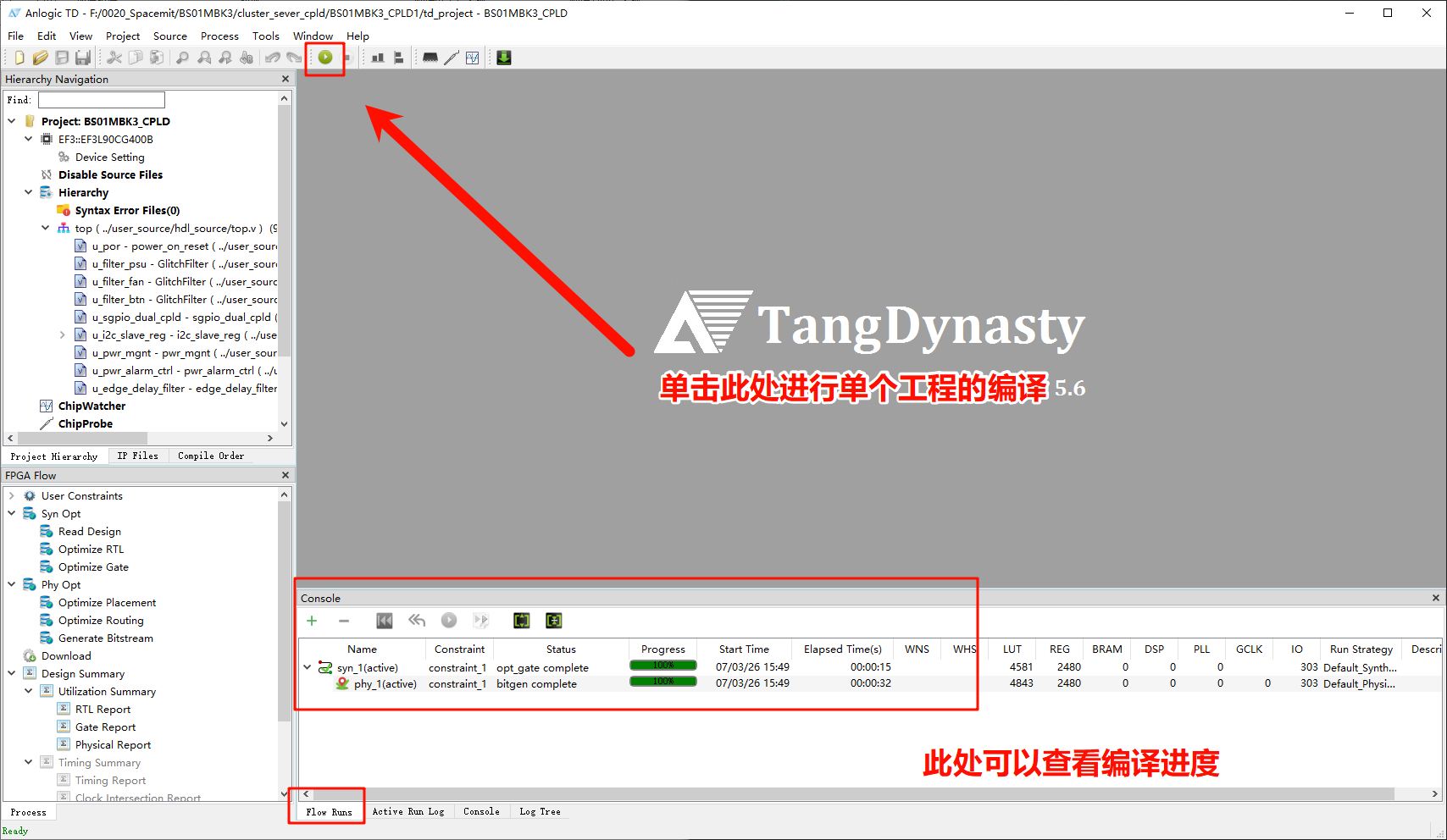Click the double-arrow step back icon in Console
The width and height of the screenshot is (1447, 840).
click(x=417, y=621)
